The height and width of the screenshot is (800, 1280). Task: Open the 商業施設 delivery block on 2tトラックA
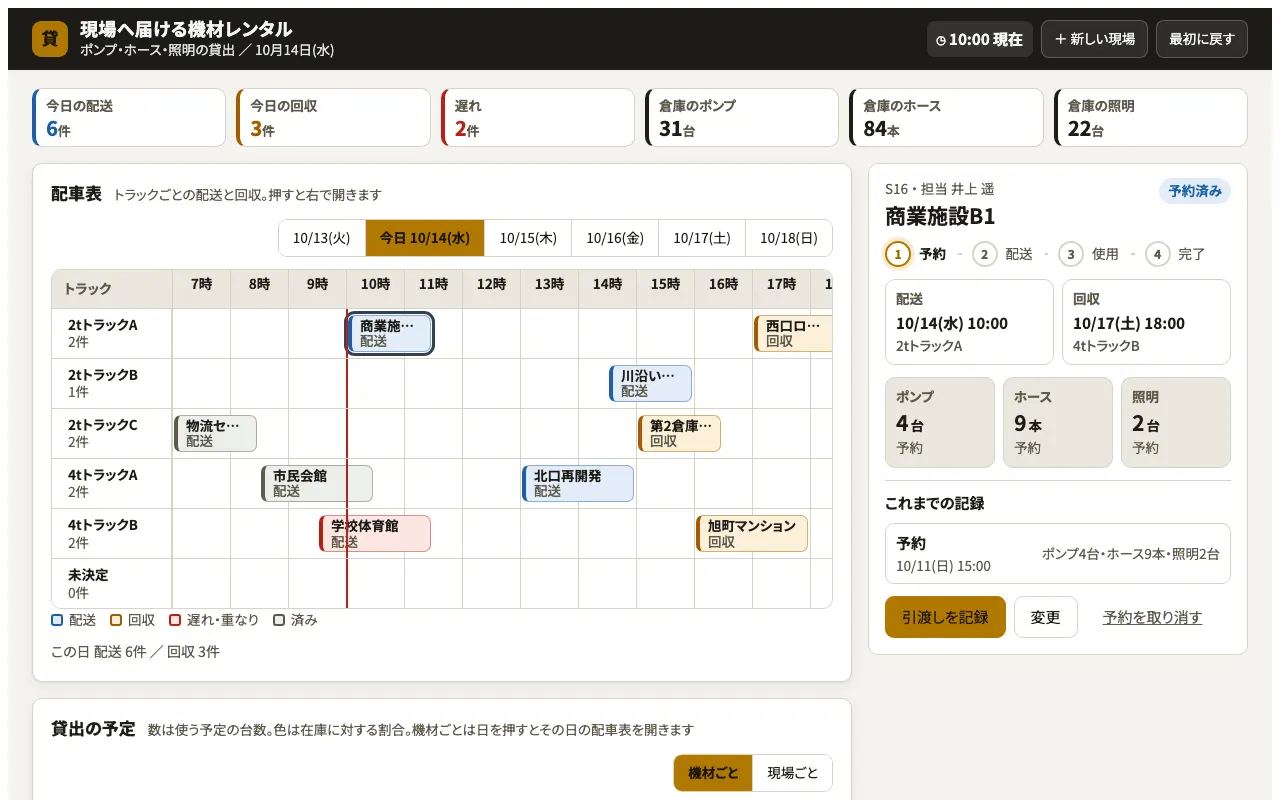pyautogui.click(x=390, y=333)
